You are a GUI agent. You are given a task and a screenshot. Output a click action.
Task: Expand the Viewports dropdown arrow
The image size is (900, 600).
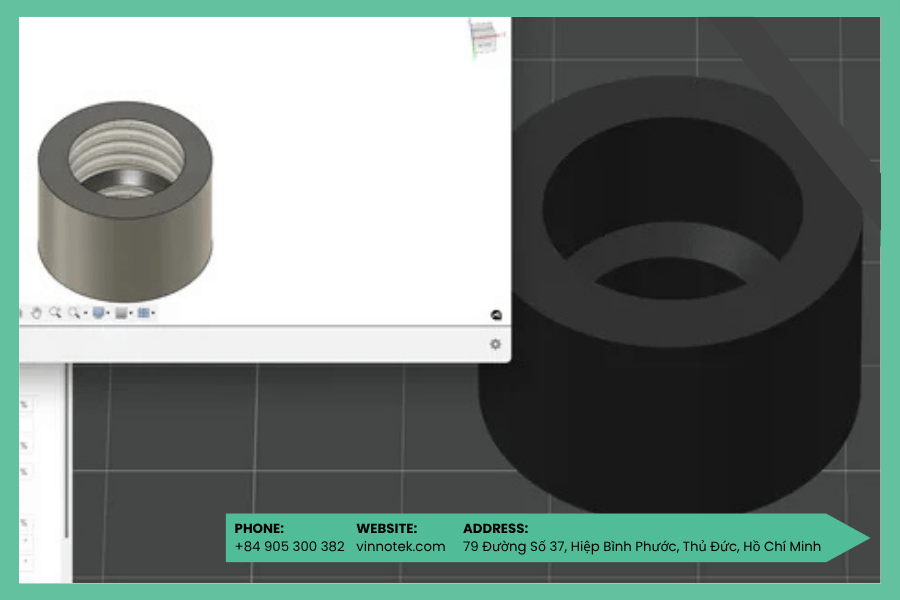pyautogui.click(x=153, y=313)
